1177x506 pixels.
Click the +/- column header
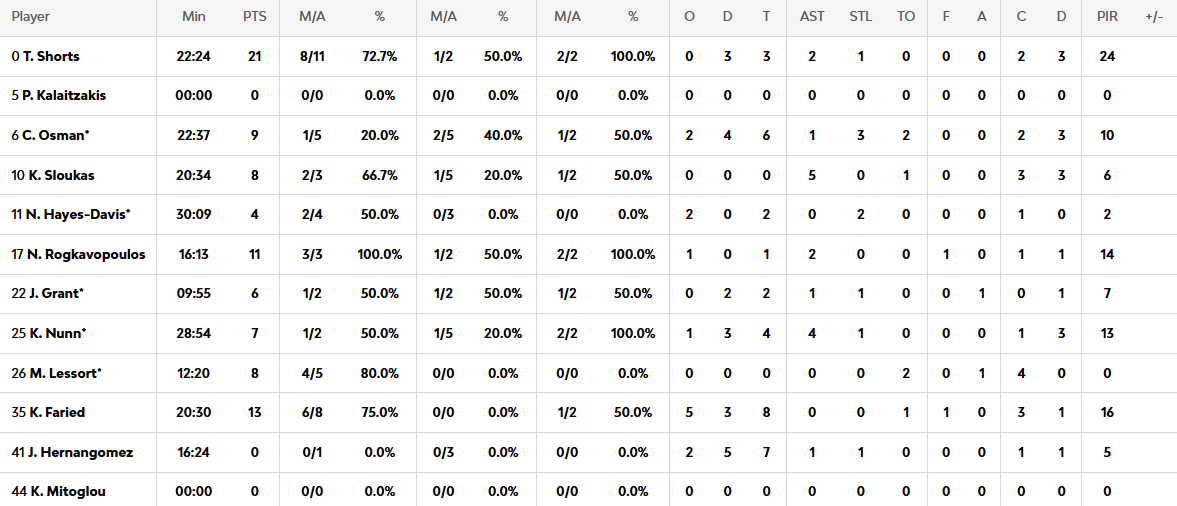[x=1153, y=17]
